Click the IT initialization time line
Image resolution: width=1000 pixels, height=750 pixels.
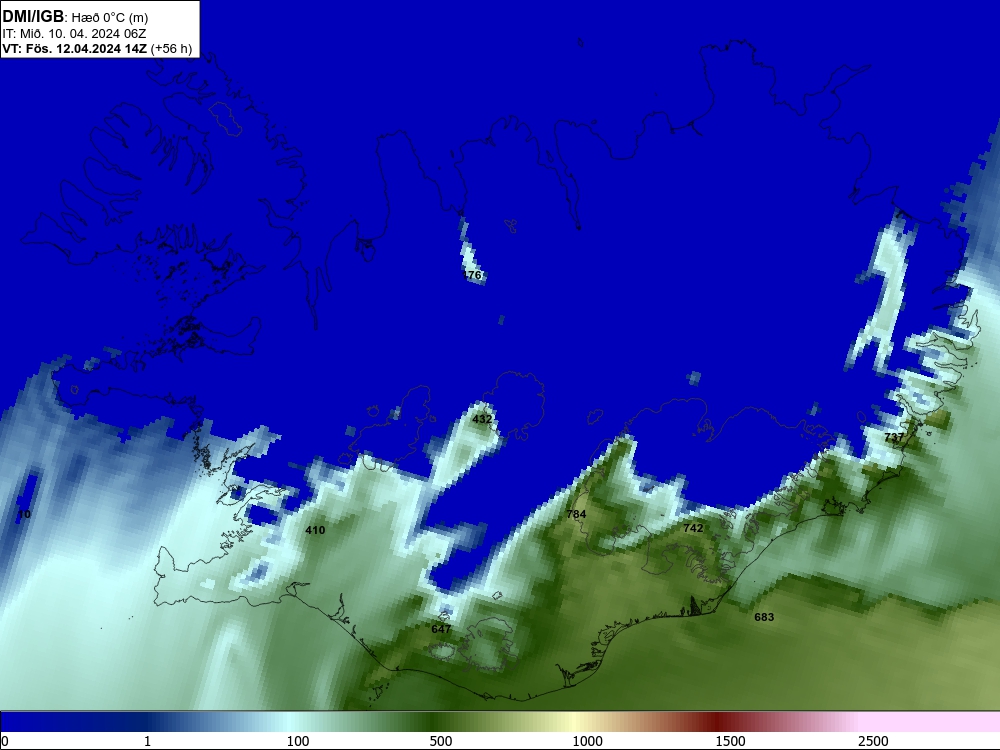click(75, 34)
